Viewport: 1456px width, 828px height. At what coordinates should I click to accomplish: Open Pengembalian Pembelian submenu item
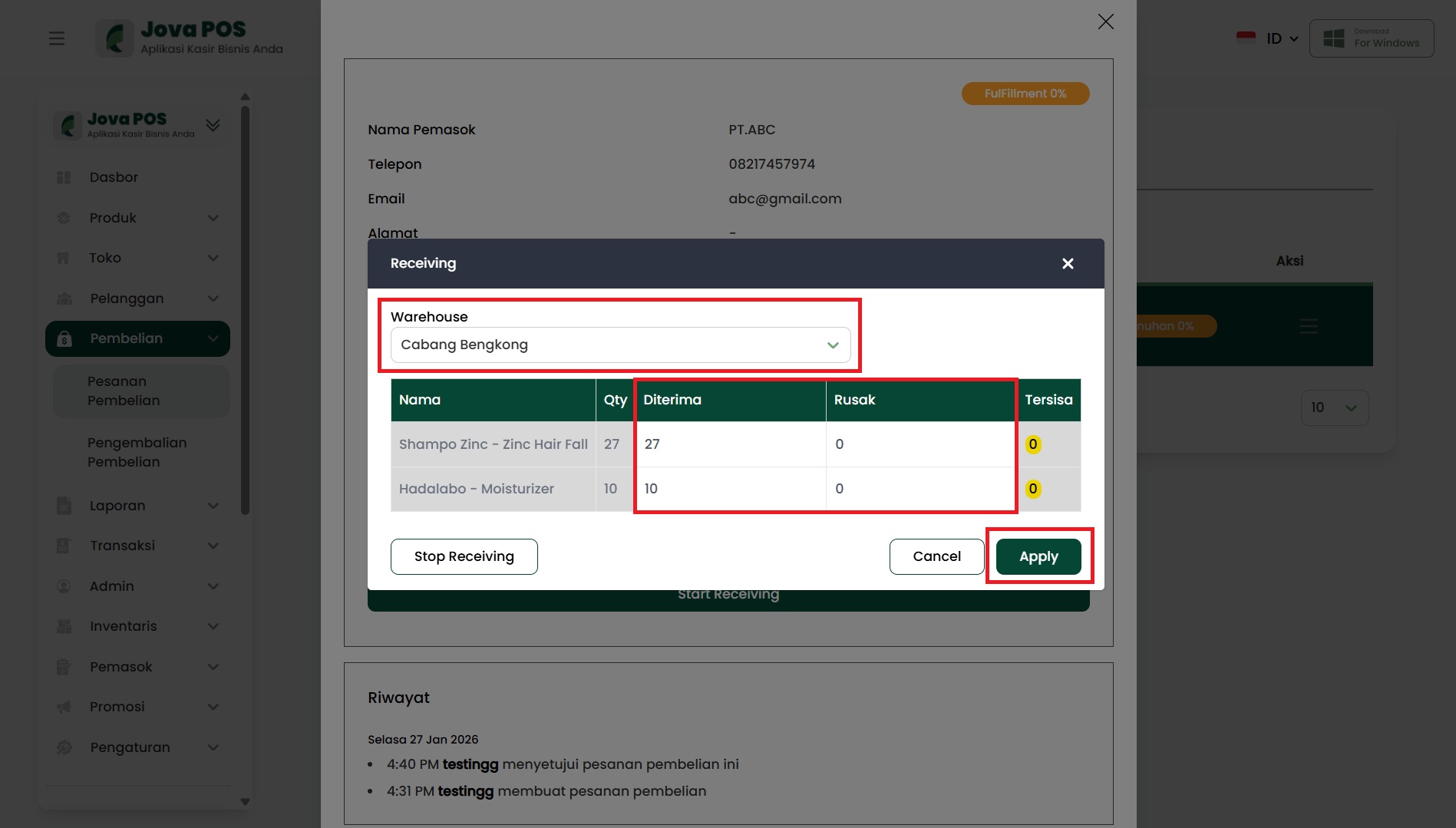coord(137,453)
